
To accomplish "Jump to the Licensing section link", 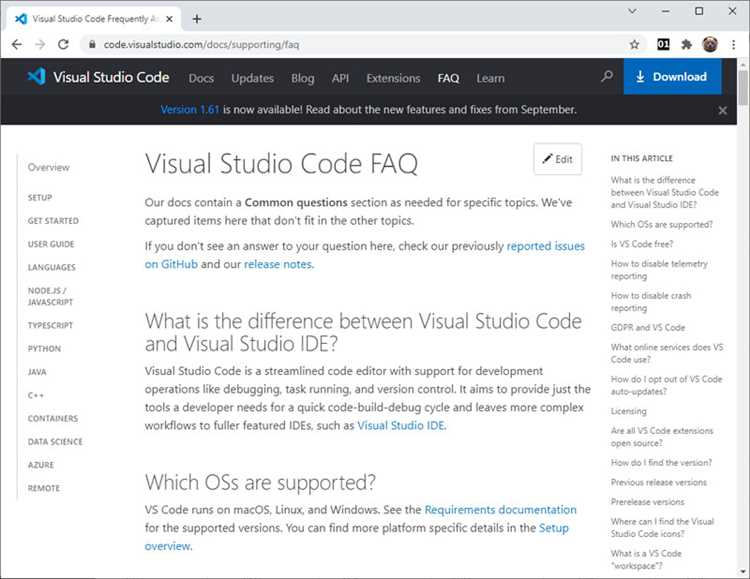I will [x=629, y=411].
